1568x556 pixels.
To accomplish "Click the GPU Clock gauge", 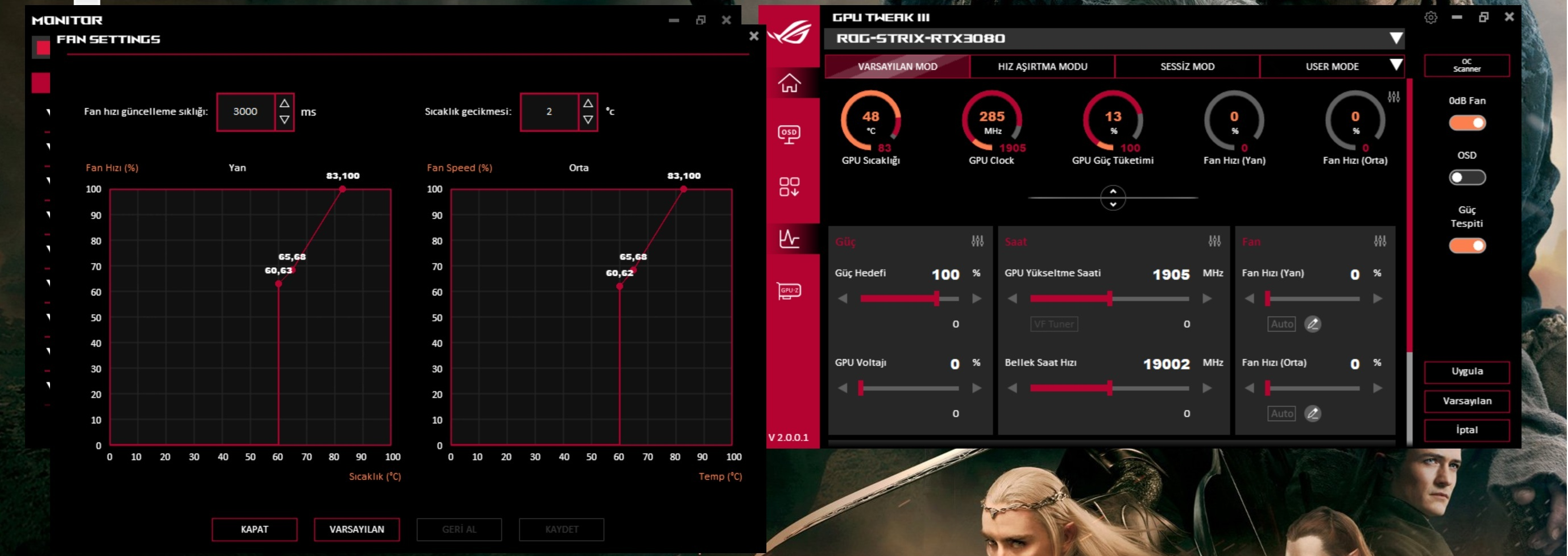I will (992, 122).
